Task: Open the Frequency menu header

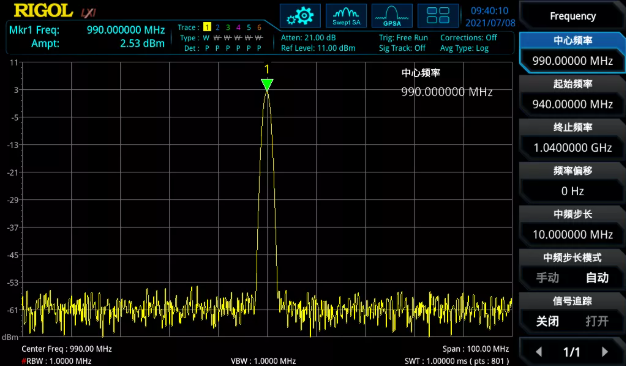Action: tap(573, 16)
